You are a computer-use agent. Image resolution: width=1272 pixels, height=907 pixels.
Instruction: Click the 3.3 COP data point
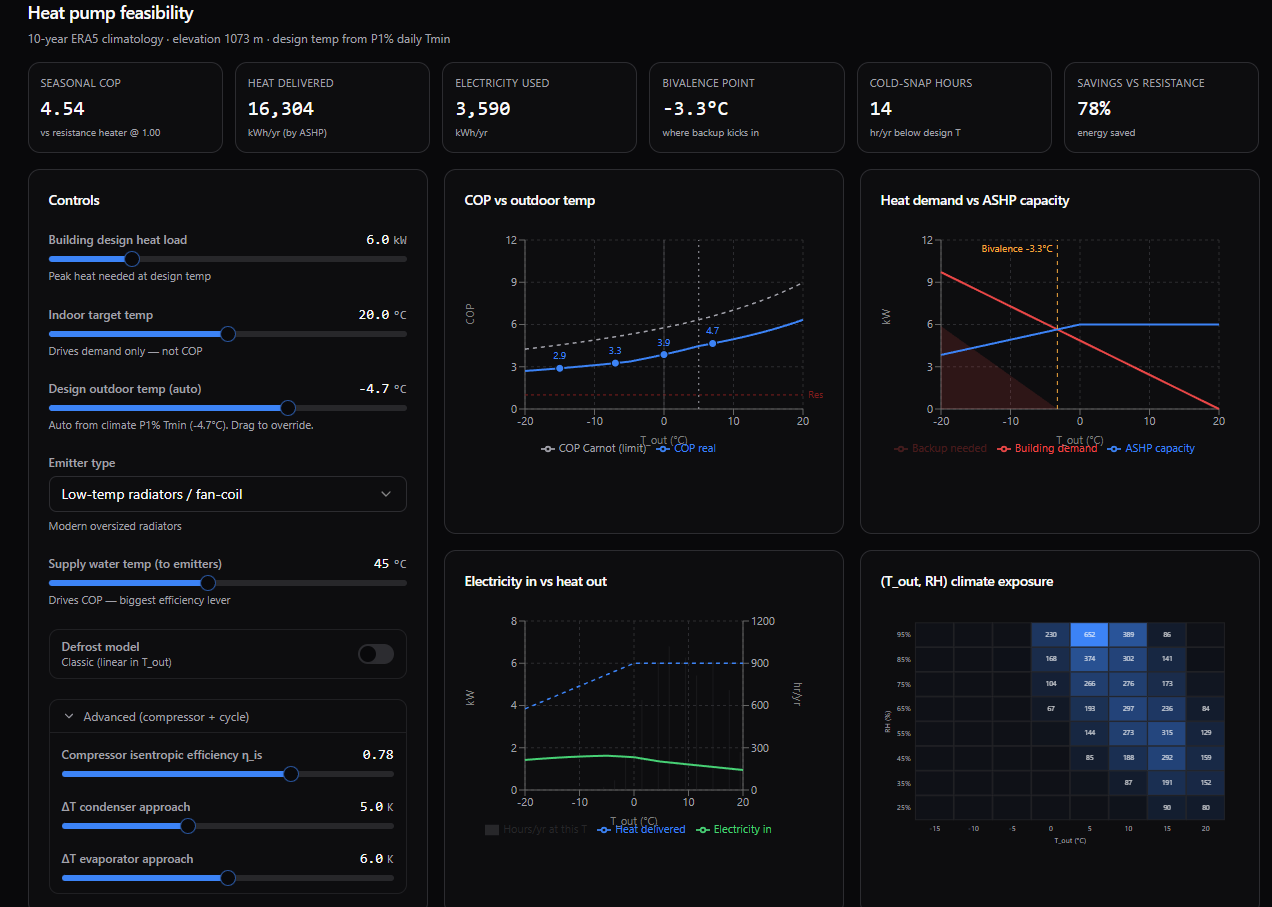tap(615, 362)
